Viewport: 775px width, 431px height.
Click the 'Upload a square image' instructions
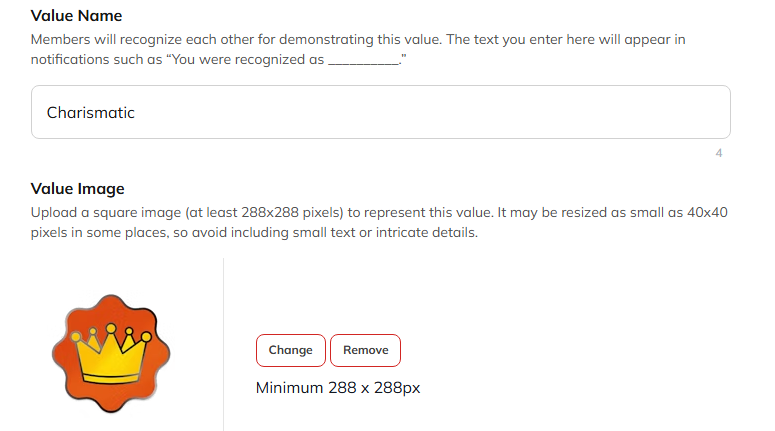(379, 222)
